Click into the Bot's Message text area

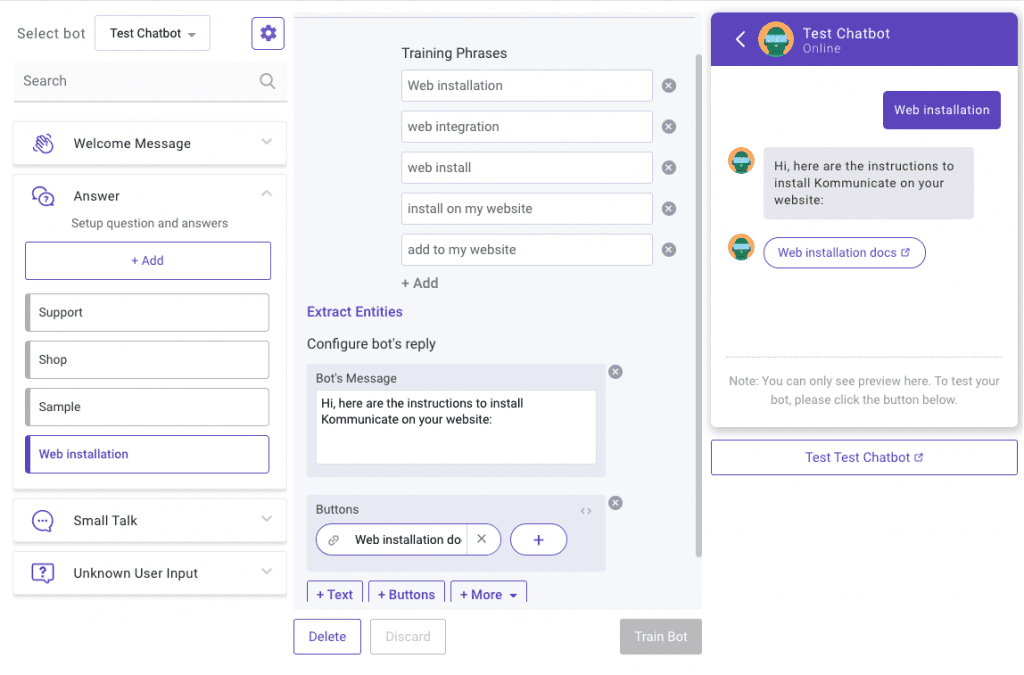point(456,427)
